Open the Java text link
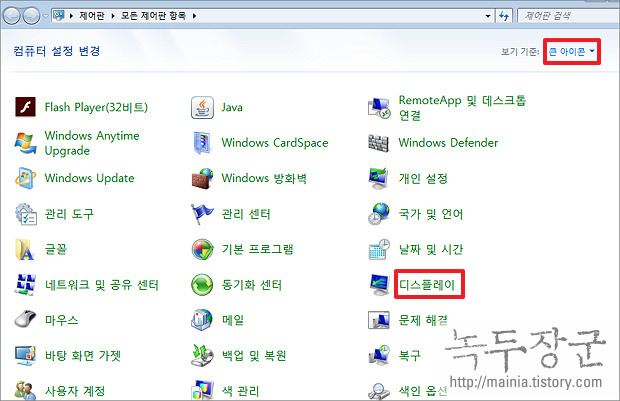 [232, 107]
